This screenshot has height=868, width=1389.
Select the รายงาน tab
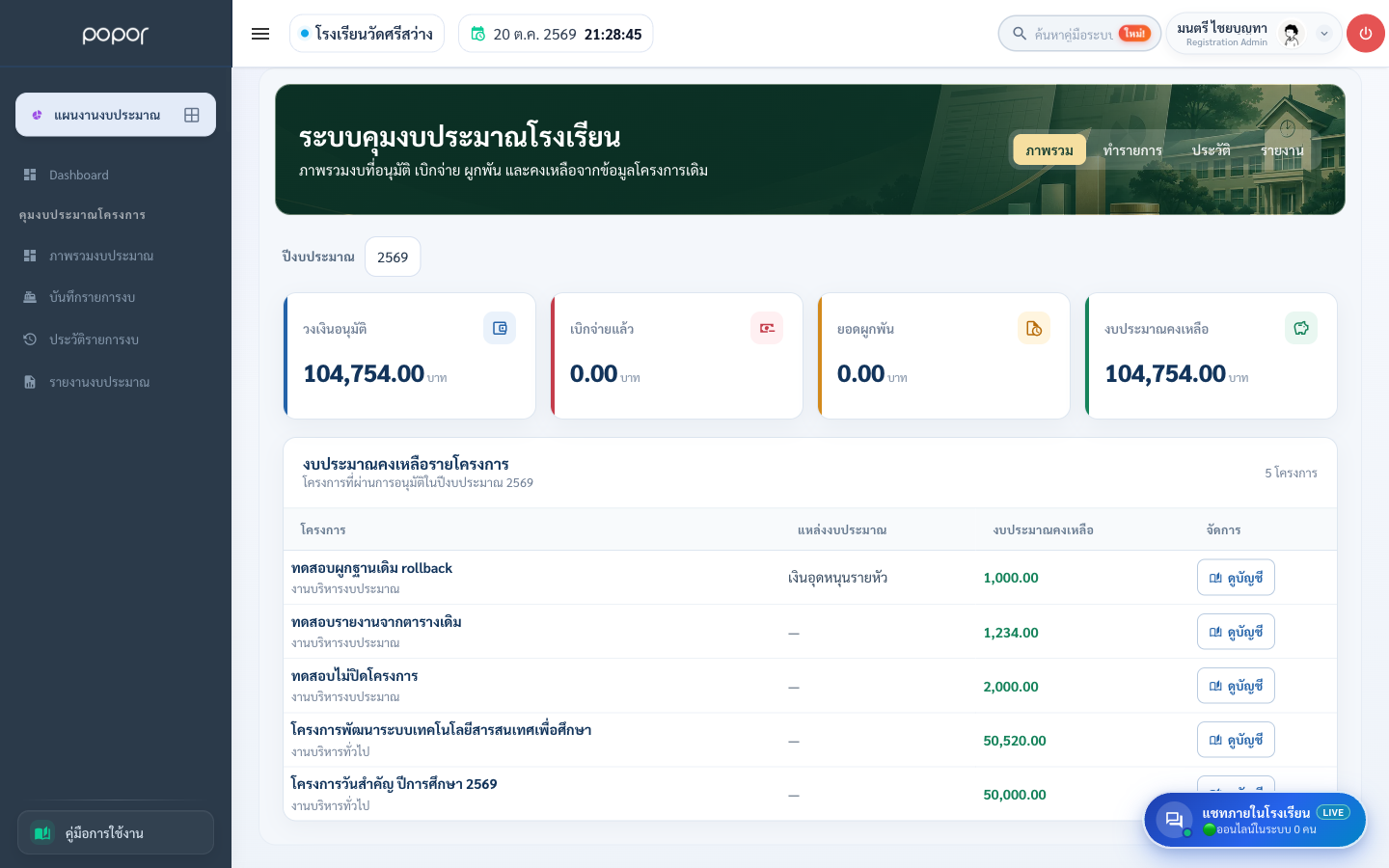click(x=1282, y=149)
